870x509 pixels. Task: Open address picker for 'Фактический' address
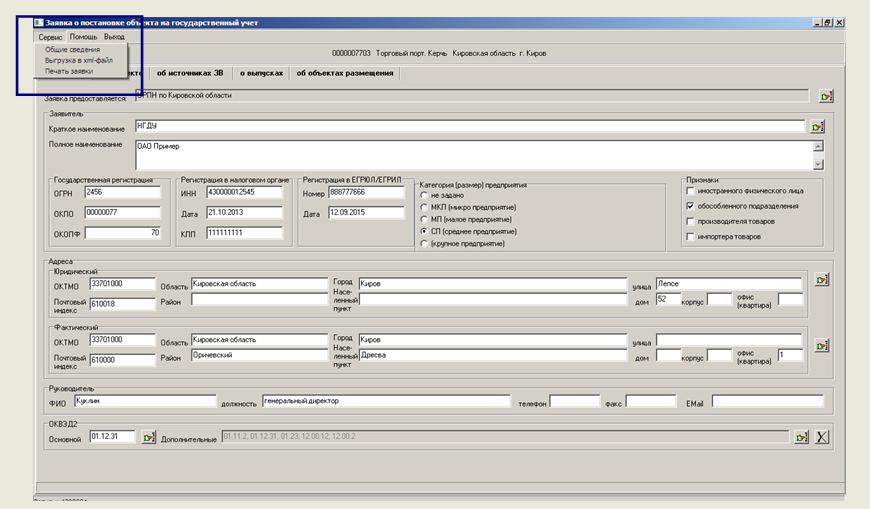(x=822, y=346)
